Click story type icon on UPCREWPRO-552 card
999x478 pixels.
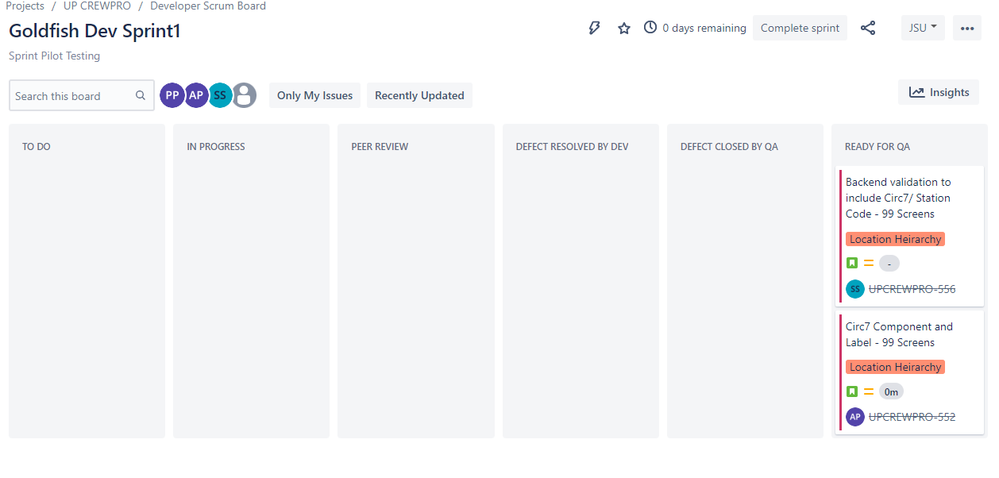coord(852,391)
